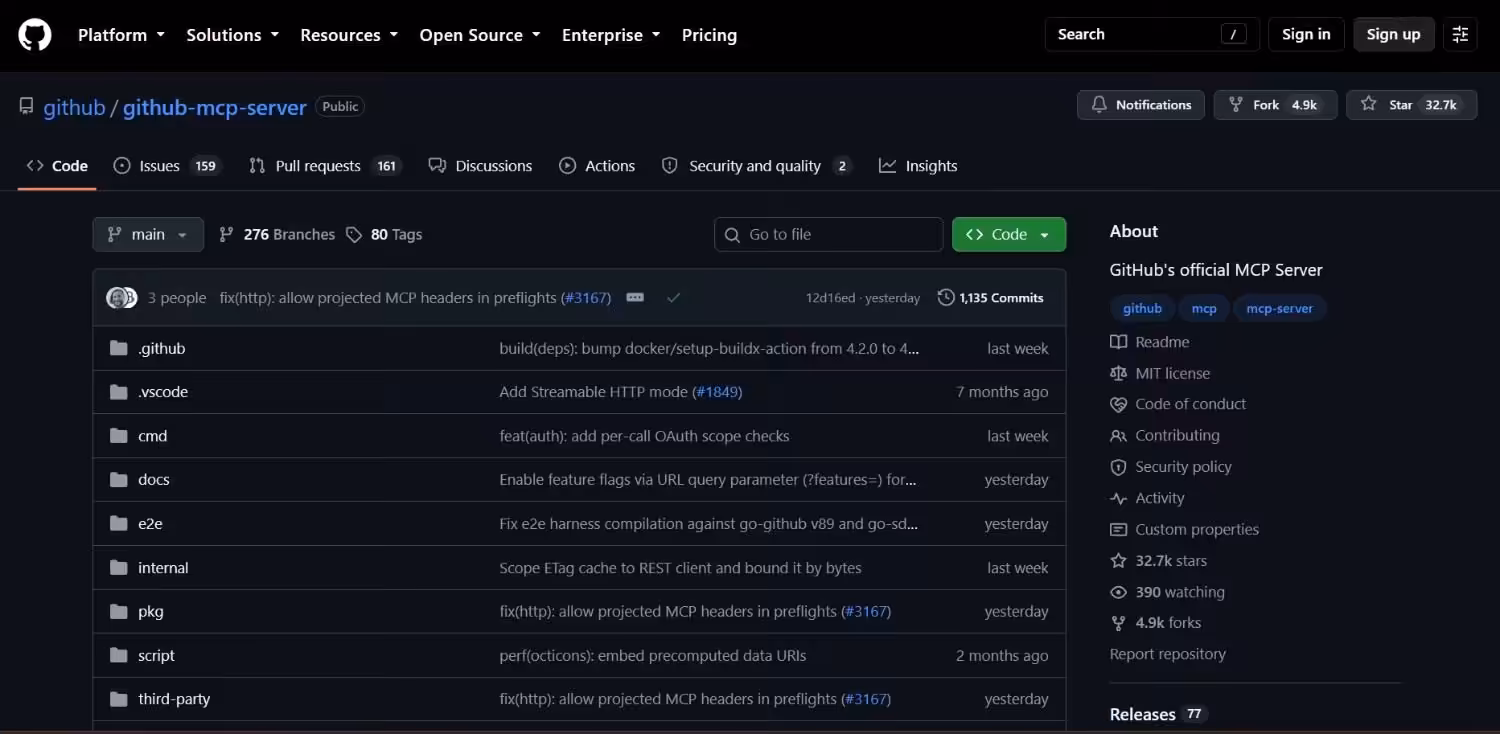Click the folder icon for script
This screenshot has width=1500, height=734.
point(119,656)
